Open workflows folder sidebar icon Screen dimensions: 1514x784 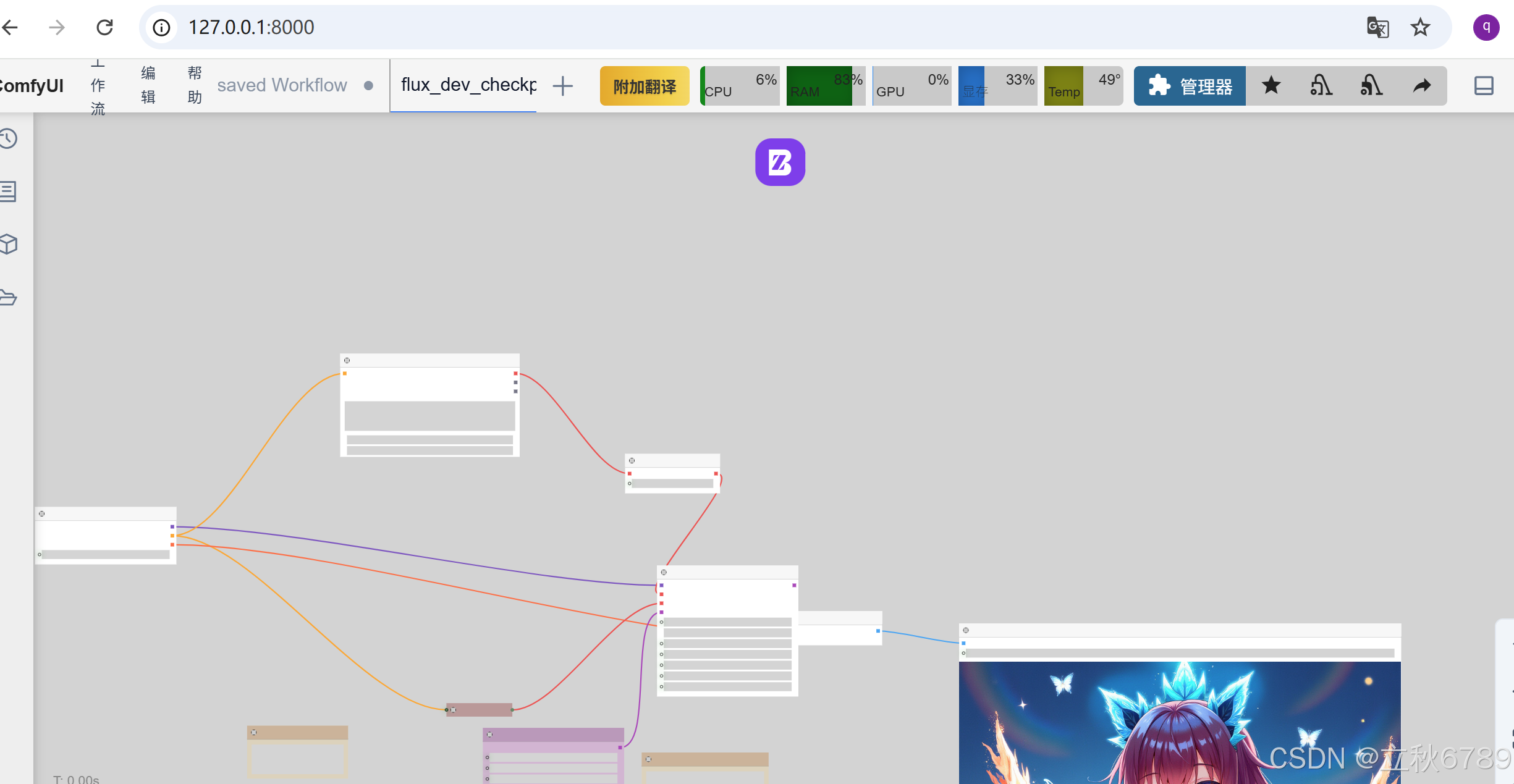point(9,298)
